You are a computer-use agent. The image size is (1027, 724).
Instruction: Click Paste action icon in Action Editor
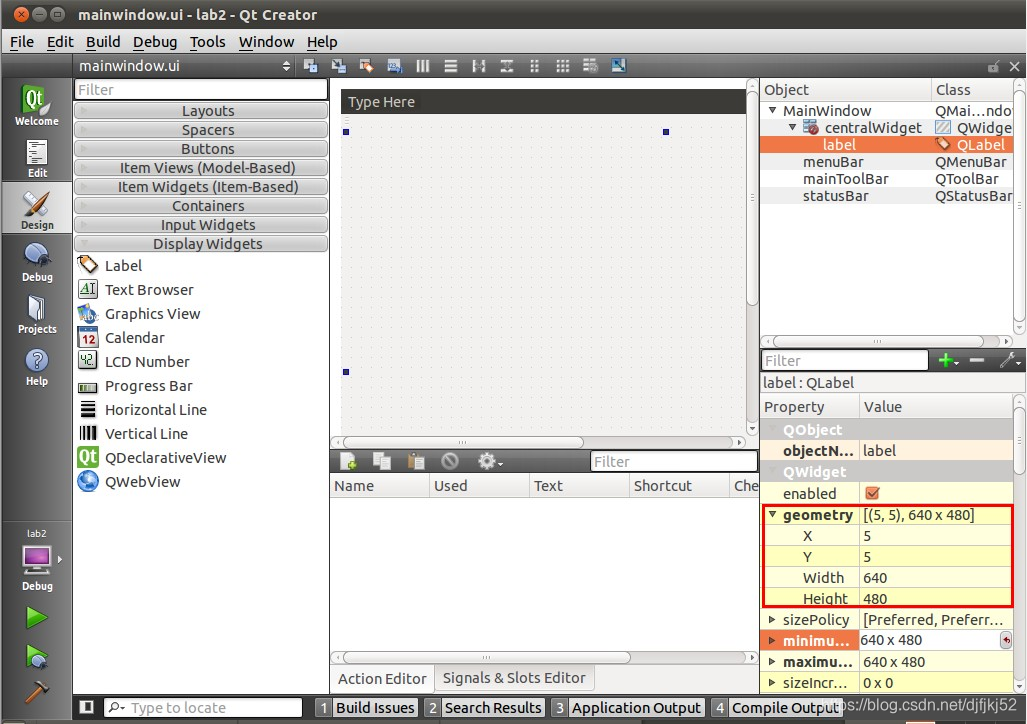(x=416, y=461)
